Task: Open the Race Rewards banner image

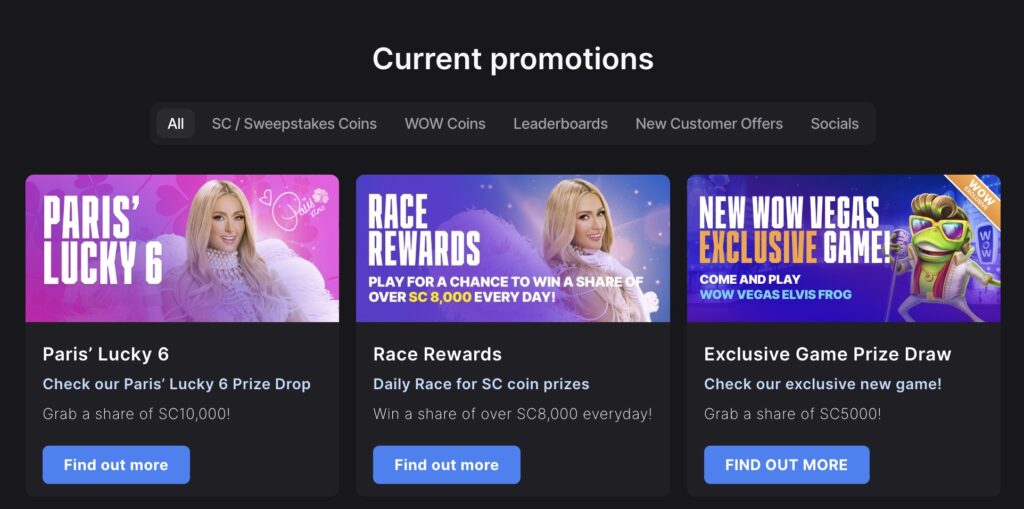Action: [512, 248]
